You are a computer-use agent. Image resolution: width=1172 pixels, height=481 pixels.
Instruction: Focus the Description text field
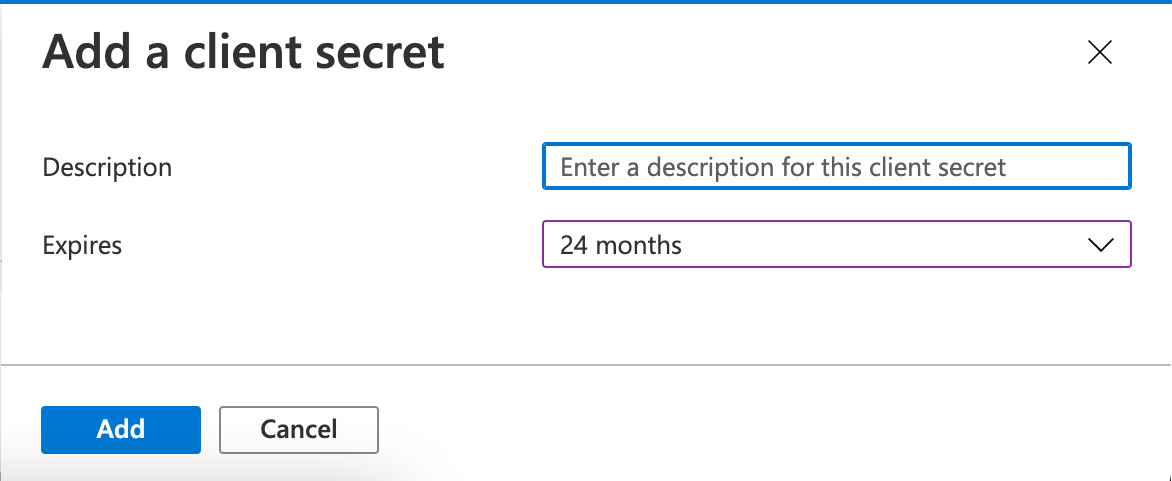pos(836,167)
